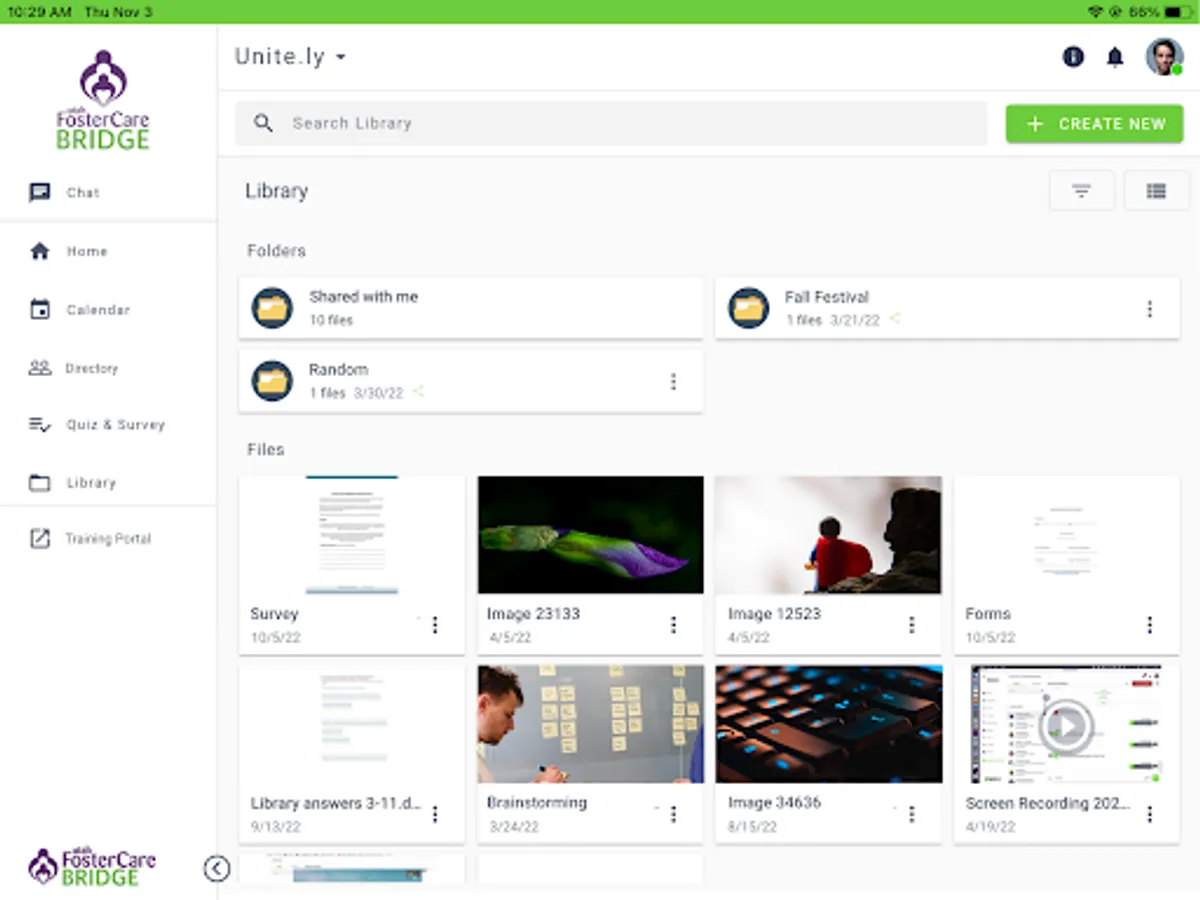1200x900 pixels.
Task: Open Screen Recording file options menu
Action: (1149, 814)
